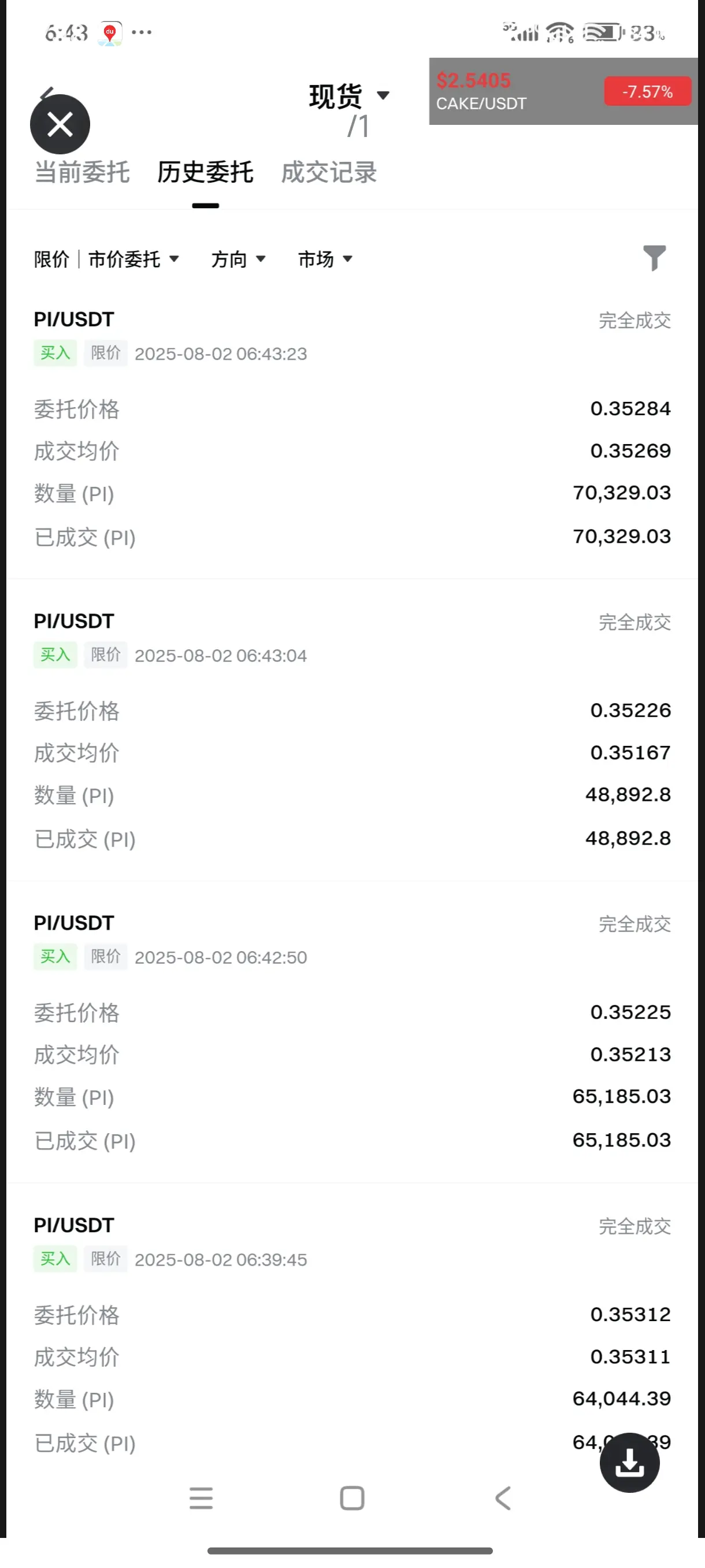Open the PI/USDT order from 06:42:50
The width and height of the screenshot is (705, 1568).
352,1033
